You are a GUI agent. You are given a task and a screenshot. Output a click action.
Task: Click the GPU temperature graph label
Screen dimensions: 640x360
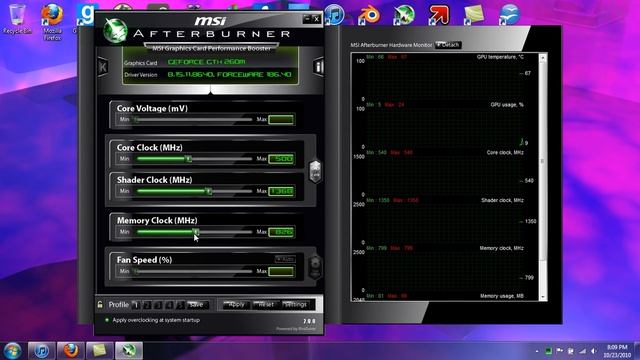coord(500,57)
